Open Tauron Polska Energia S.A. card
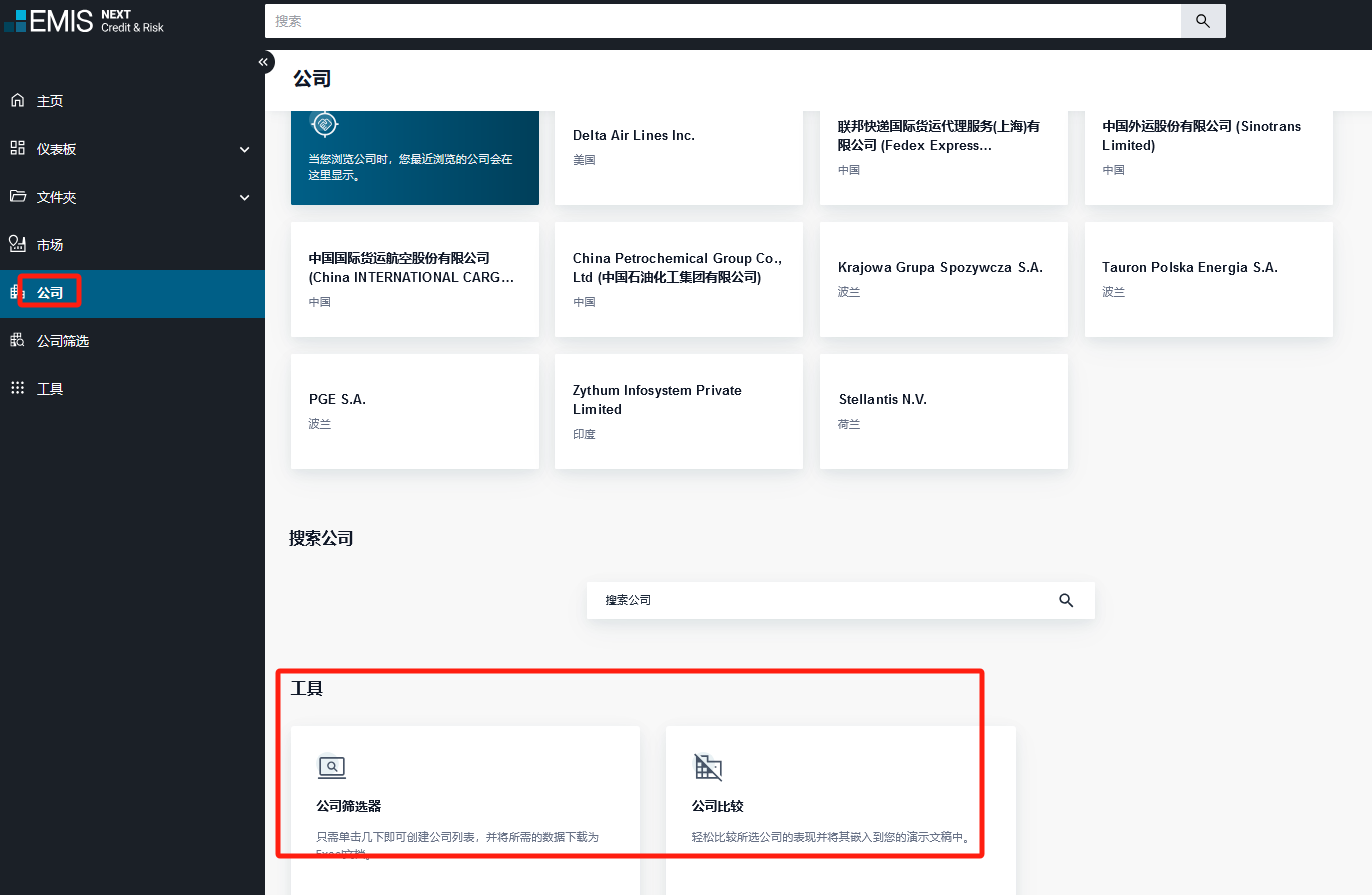 [x=1208, y=278]
